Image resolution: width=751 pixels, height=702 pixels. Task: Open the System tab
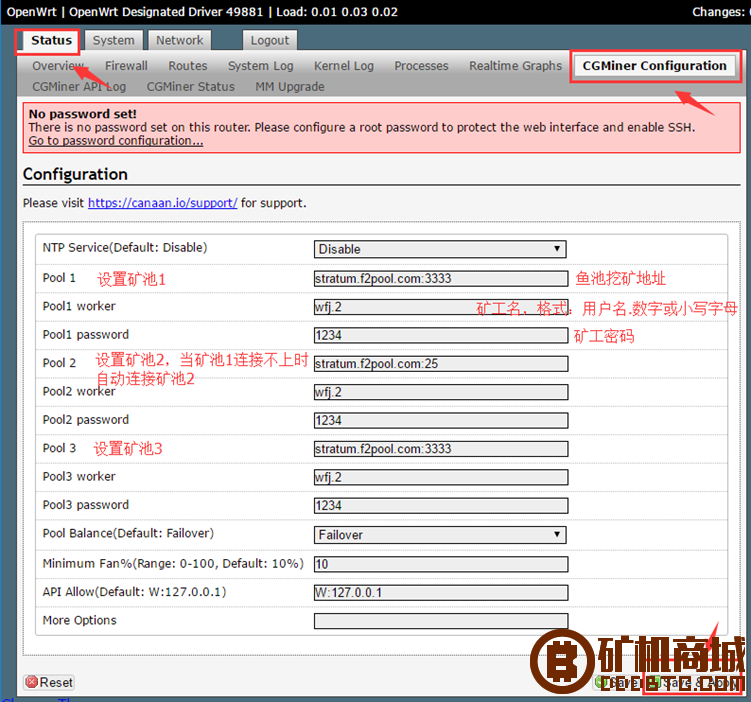coord(114,40)
